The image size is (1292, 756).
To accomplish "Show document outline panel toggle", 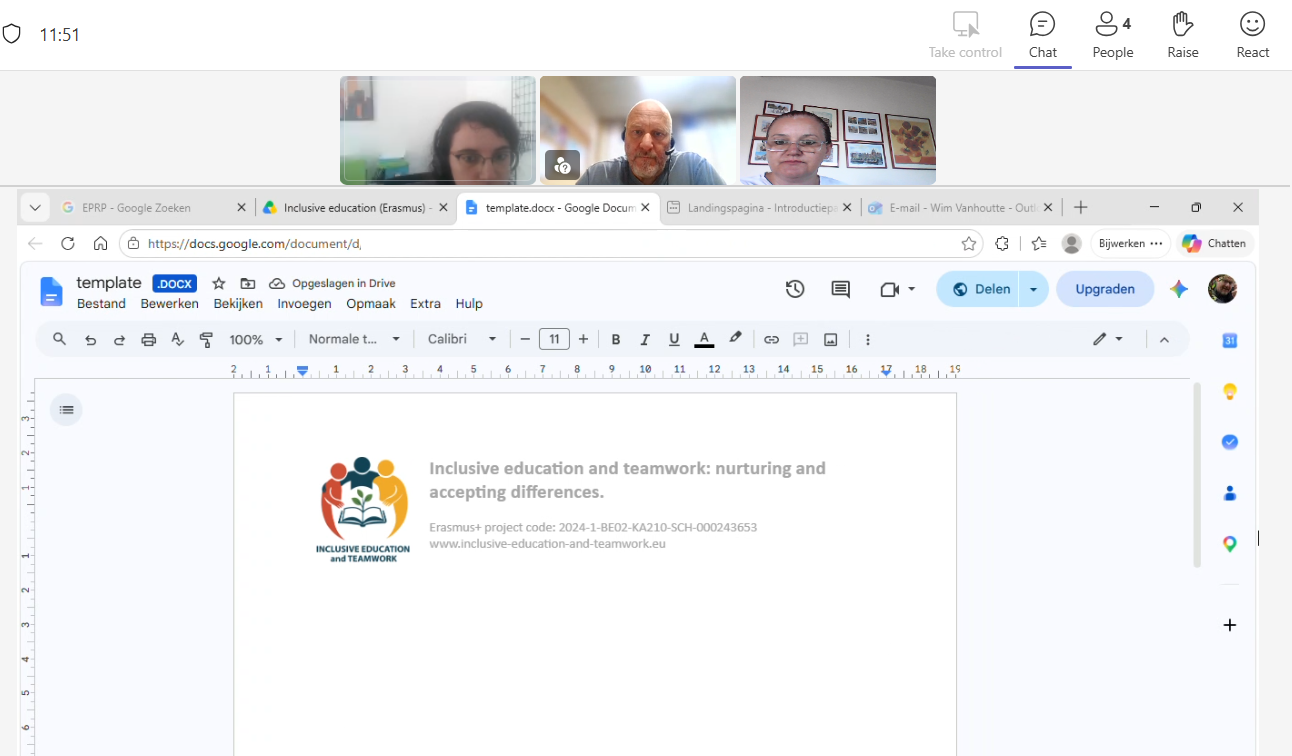I will coord(66,410).
